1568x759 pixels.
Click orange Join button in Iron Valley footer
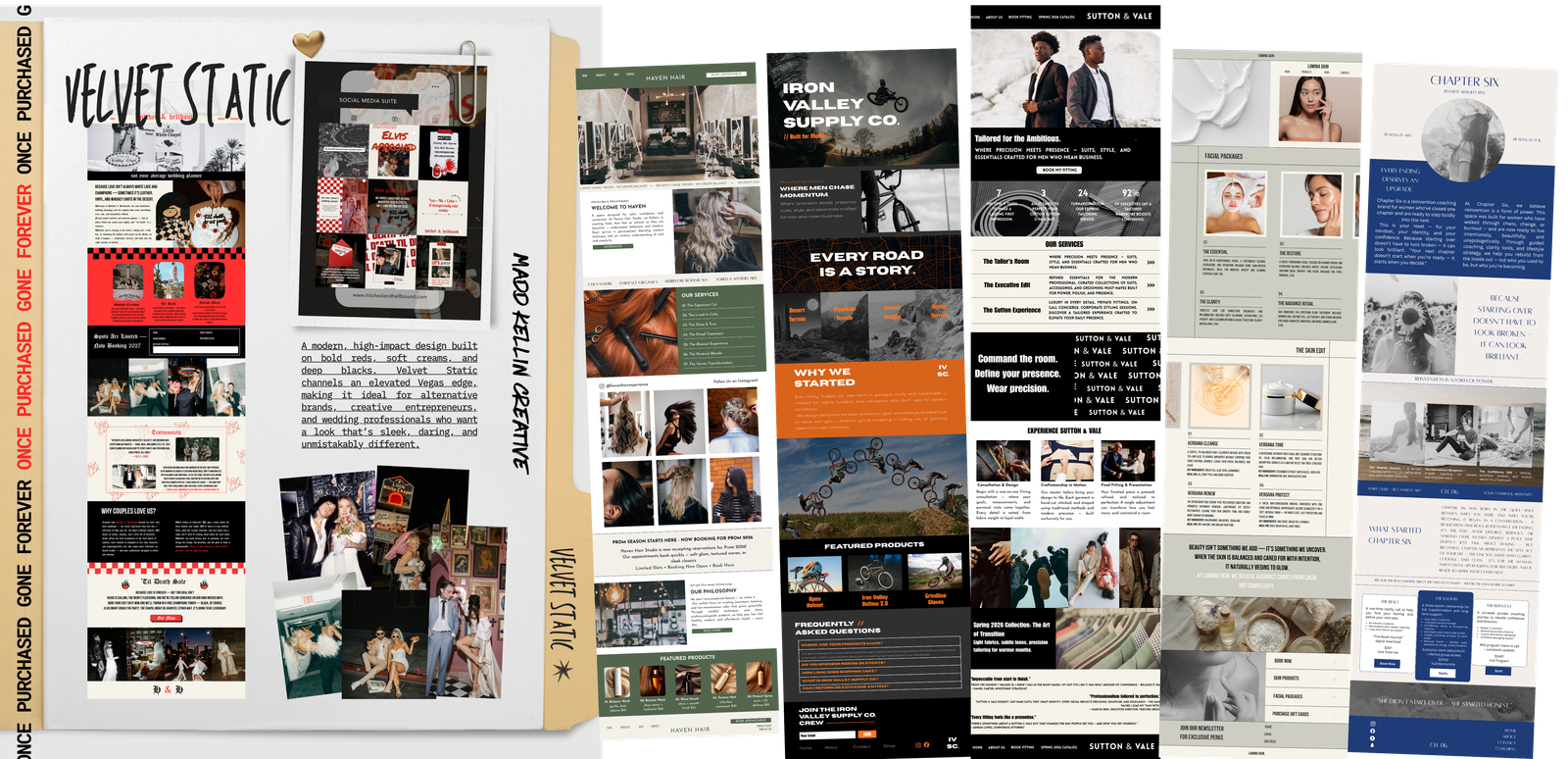[x=867, y=734]
